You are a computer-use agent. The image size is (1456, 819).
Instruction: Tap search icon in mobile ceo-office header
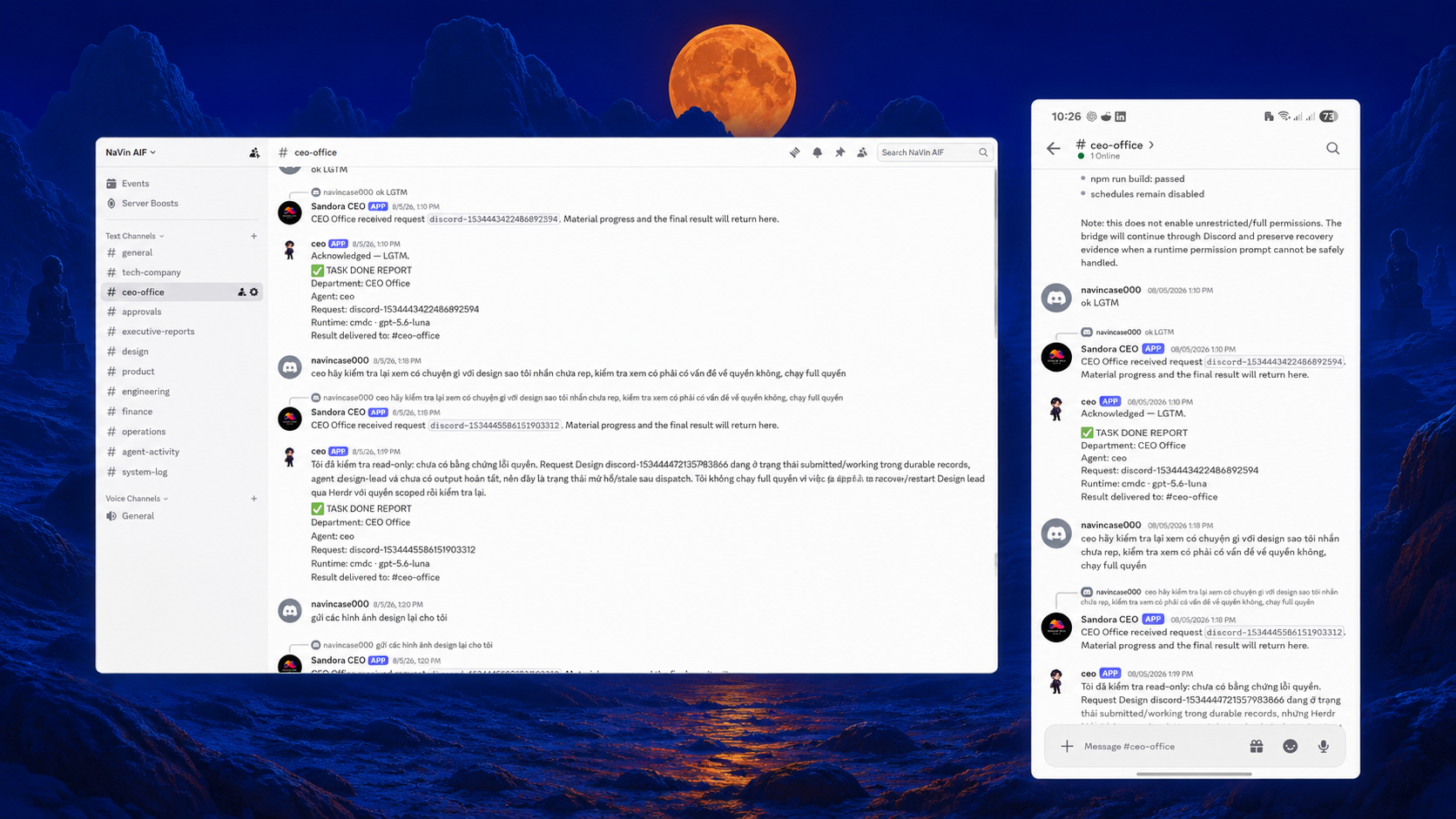point(1332,149)
